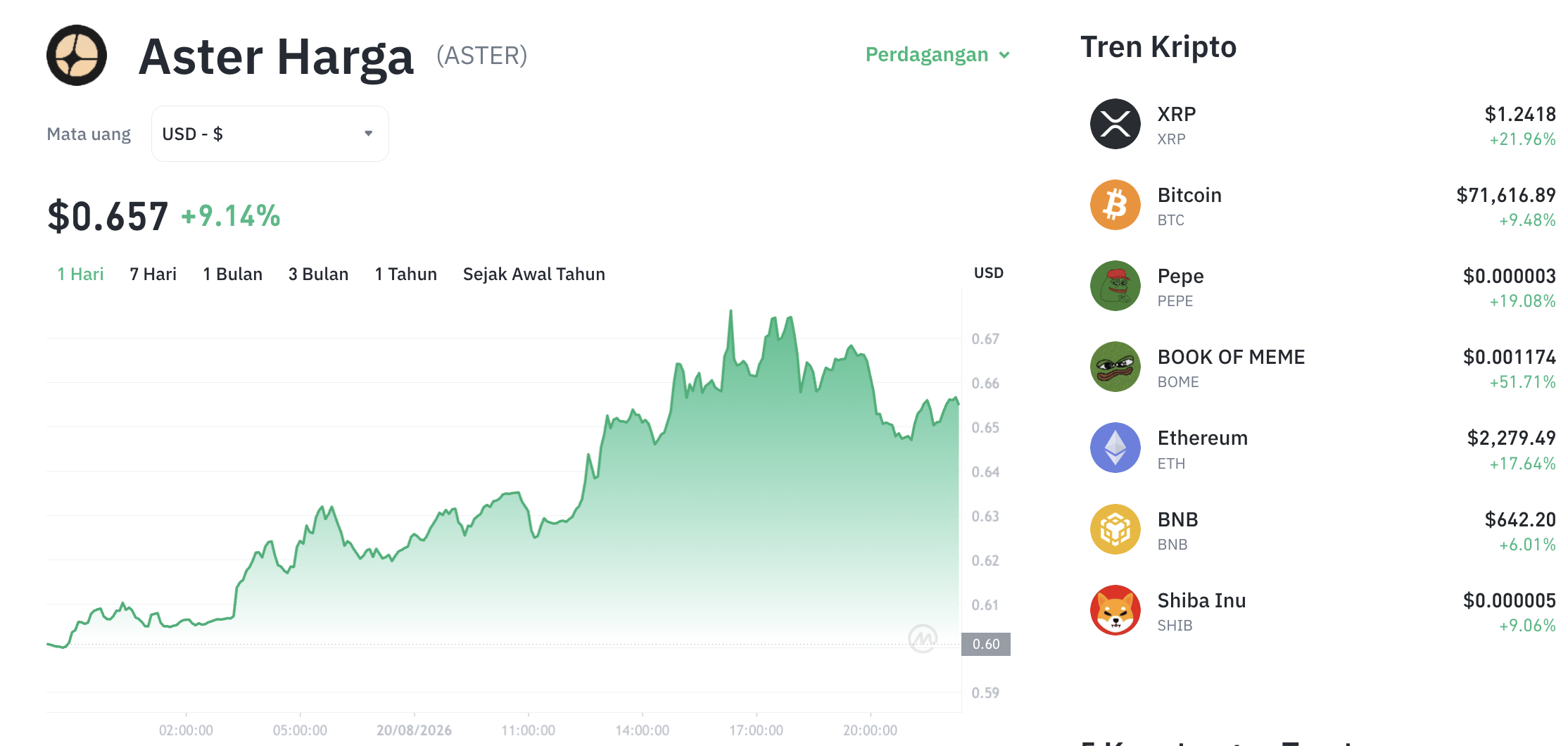1568x746 pixels.
Task: Choose the 3 Bulan chart range
Action: (318, 274)
